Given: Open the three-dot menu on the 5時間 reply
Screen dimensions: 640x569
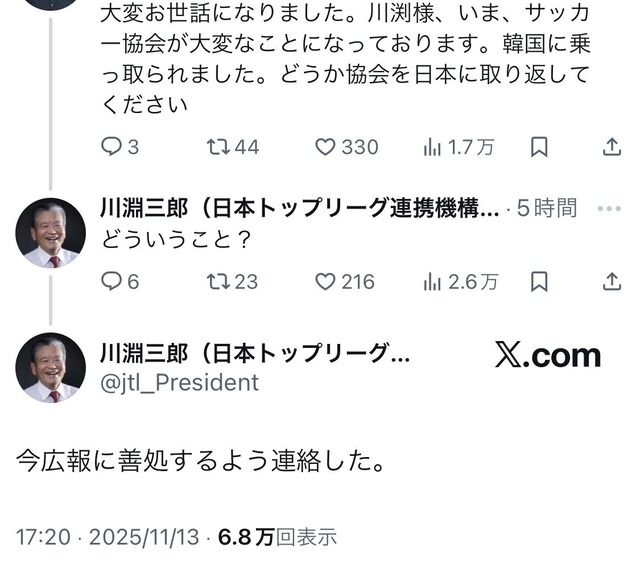Looking at the screenshot, I should coord(609,209).
